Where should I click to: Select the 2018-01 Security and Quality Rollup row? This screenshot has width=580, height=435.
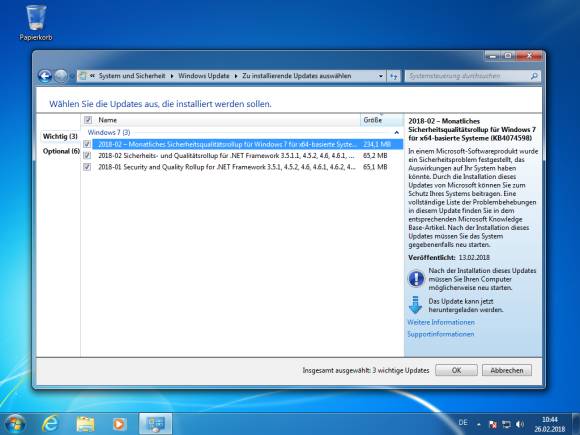click(x=242, y=167)
